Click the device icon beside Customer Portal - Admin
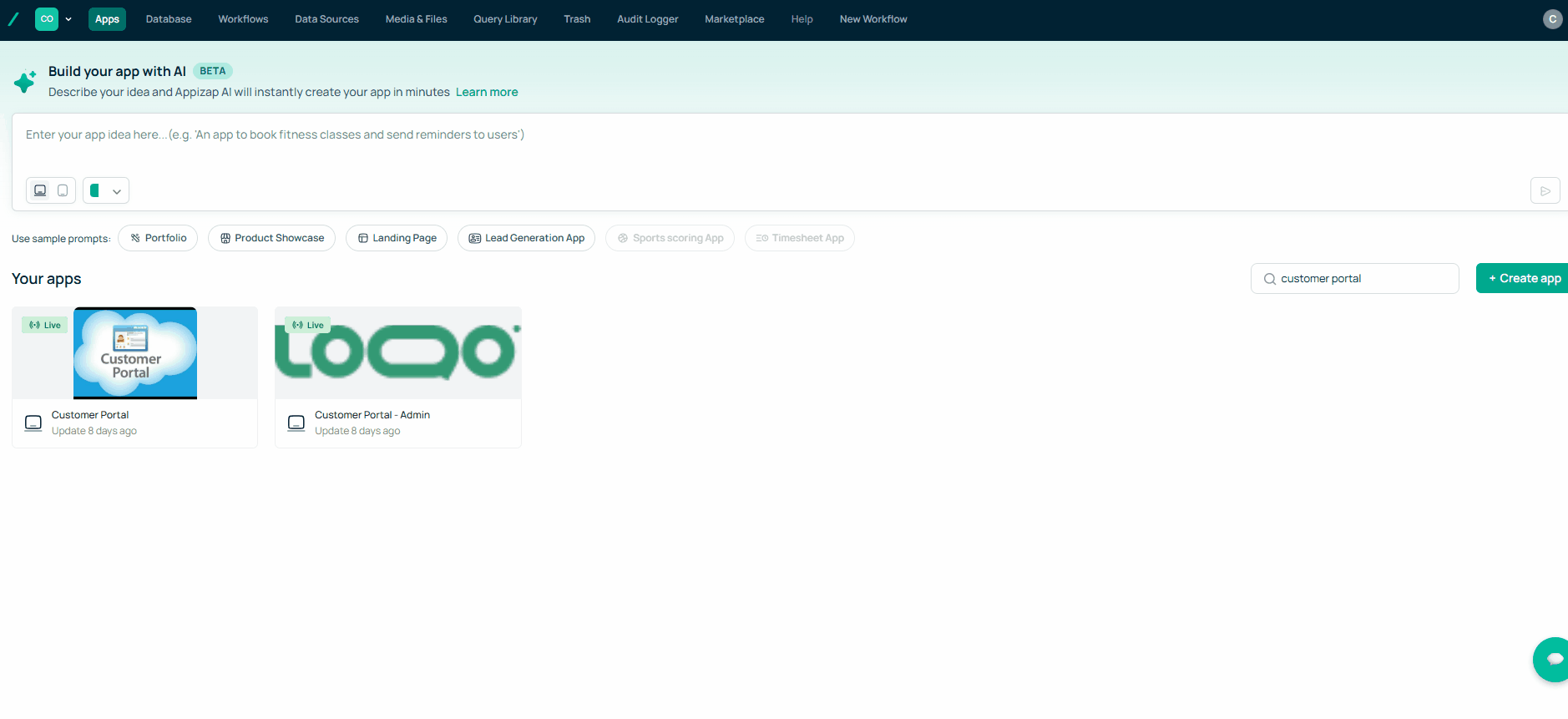Screen dimensions: 1568x719 pyautogui.click(x=296, y=423)
